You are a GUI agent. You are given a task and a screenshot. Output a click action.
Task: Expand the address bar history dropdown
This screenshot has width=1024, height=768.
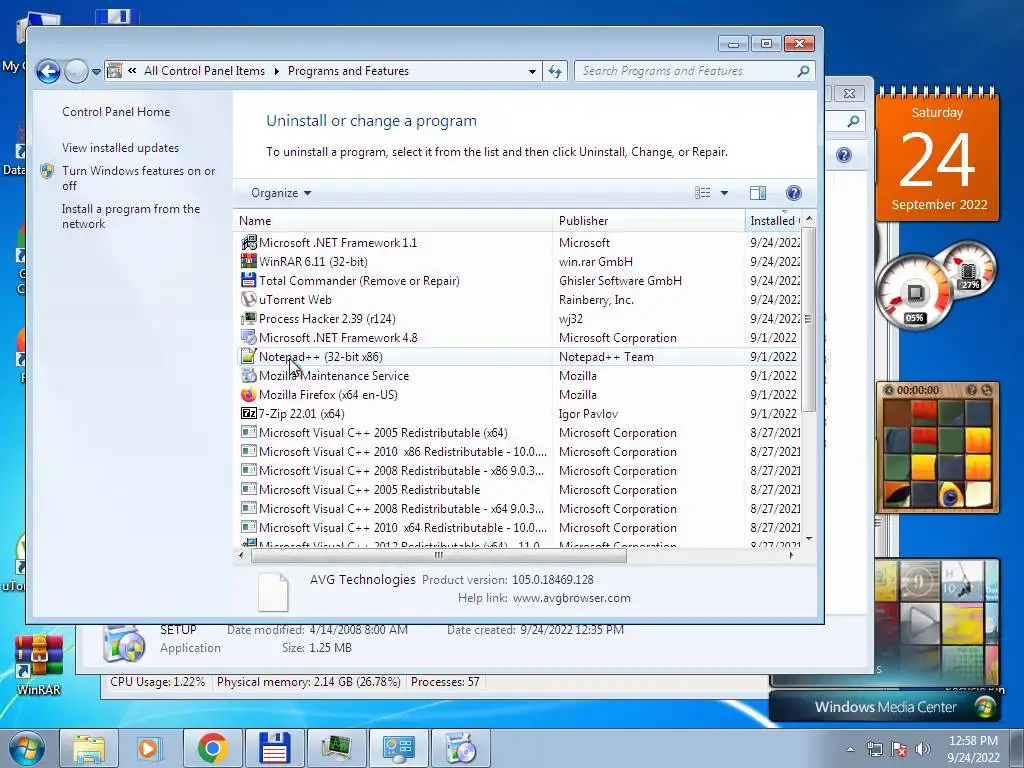tap(532, 71)
